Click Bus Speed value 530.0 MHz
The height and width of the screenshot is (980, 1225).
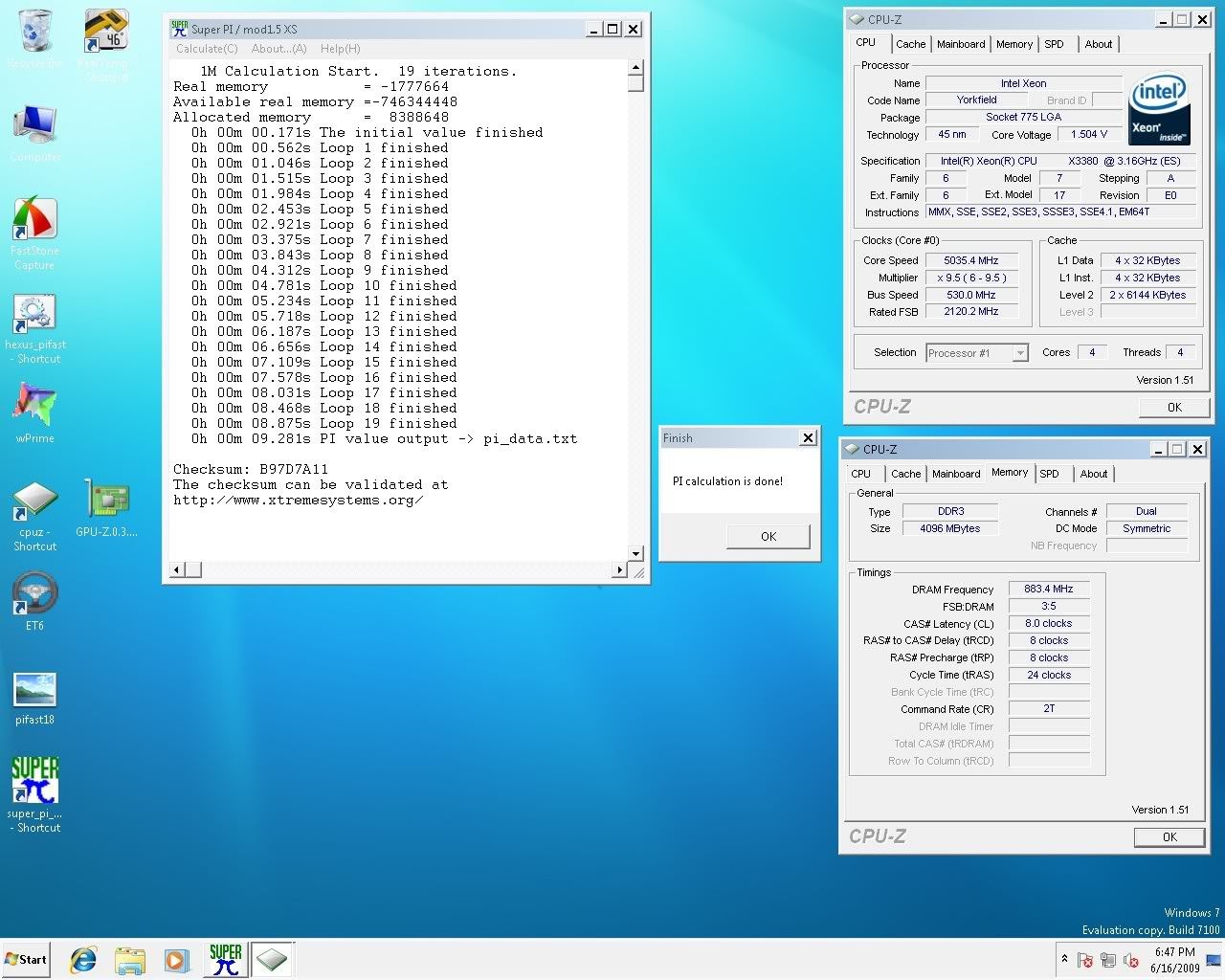[x=970, y=295]
